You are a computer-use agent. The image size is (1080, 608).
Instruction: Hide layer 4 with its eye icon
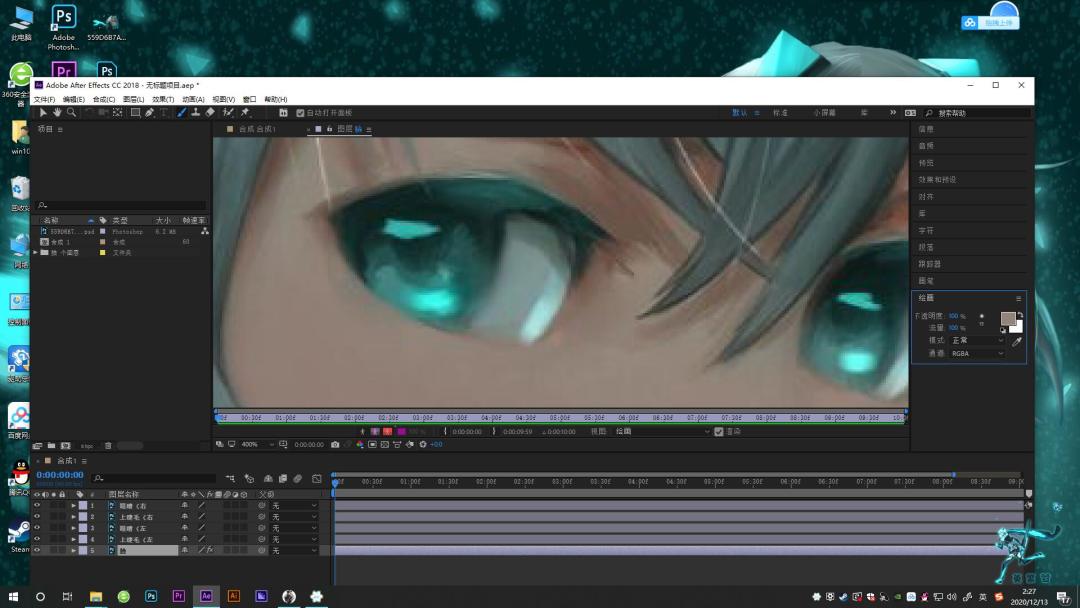[37, 539]
